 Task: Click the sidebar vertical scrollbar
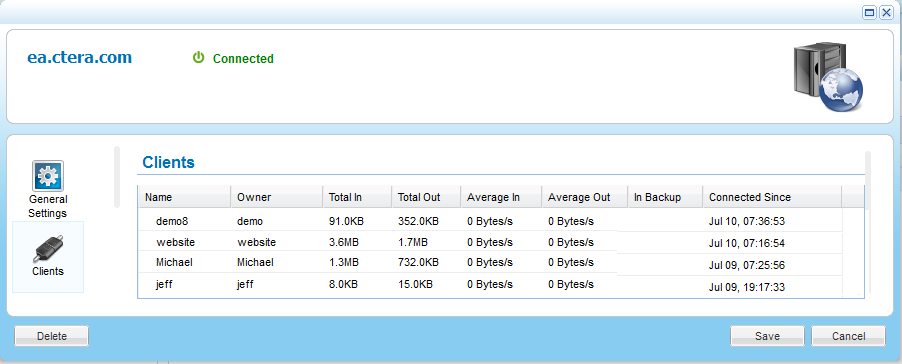coord(117,177)
